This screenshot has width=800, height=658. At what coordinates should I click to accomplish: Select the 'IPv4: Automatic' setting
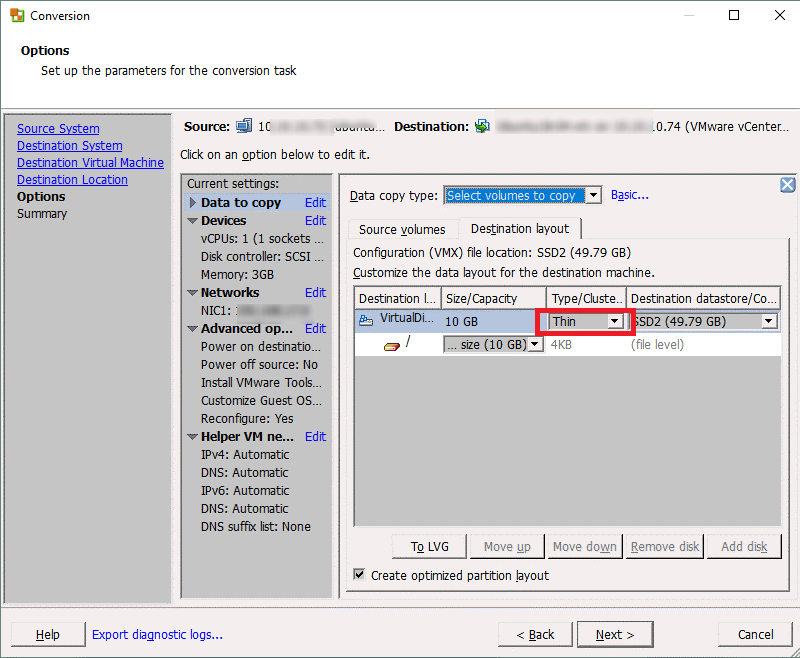pos(245,454)
